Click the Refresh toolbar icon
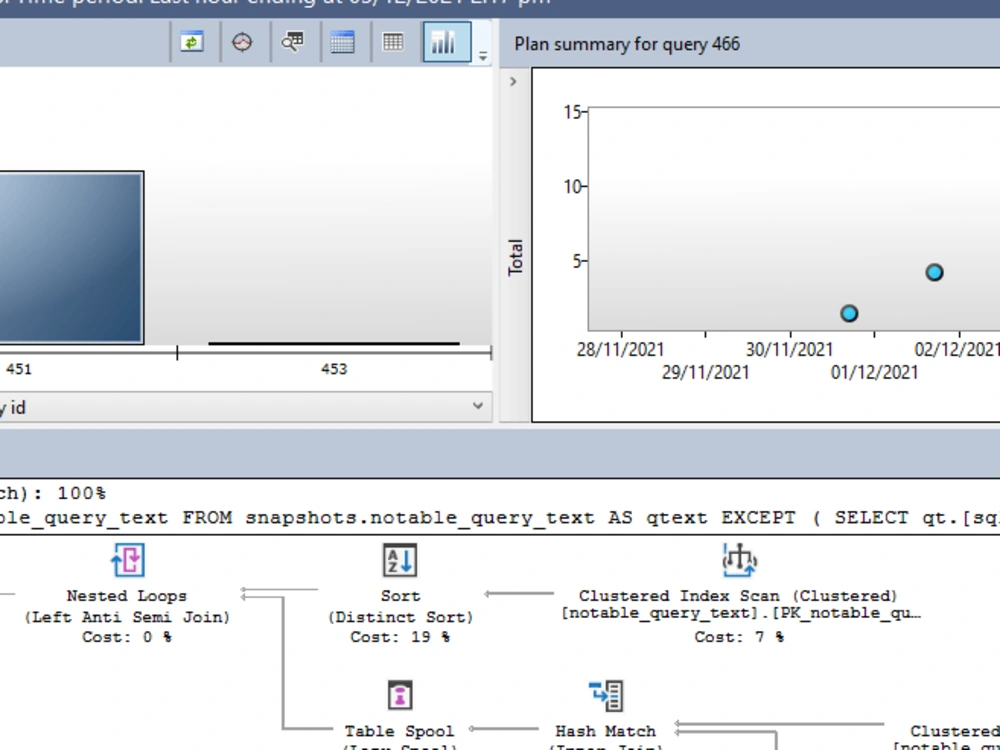The height and width of the screenshot is (750, 1000). tap(191, 42)
